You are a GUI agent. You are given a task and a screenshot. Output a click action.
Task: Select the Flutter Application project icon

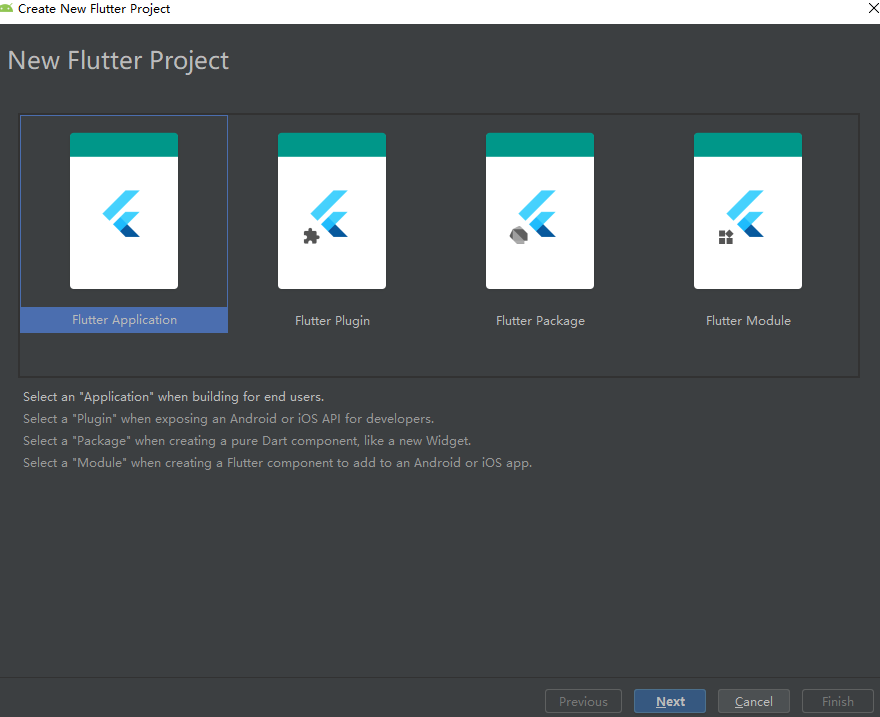(124, 211)
